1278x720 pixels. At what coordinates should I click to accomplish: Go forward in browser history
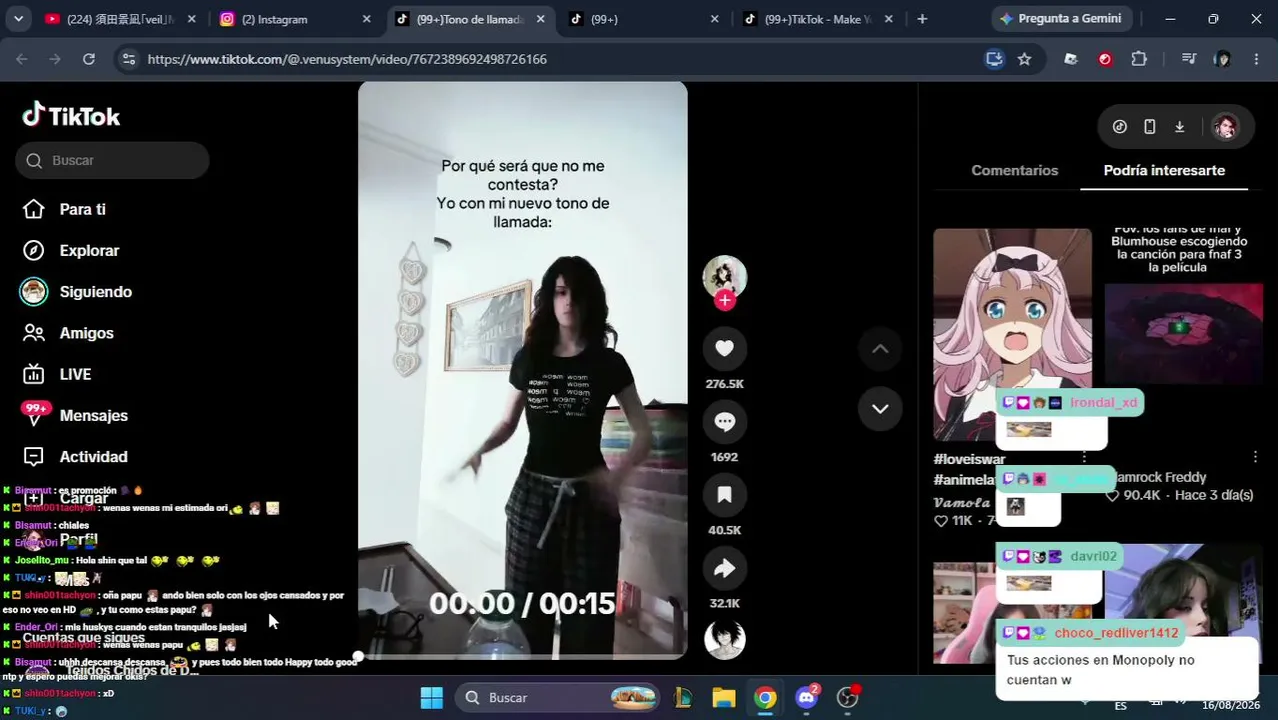[x=55, y=59]
